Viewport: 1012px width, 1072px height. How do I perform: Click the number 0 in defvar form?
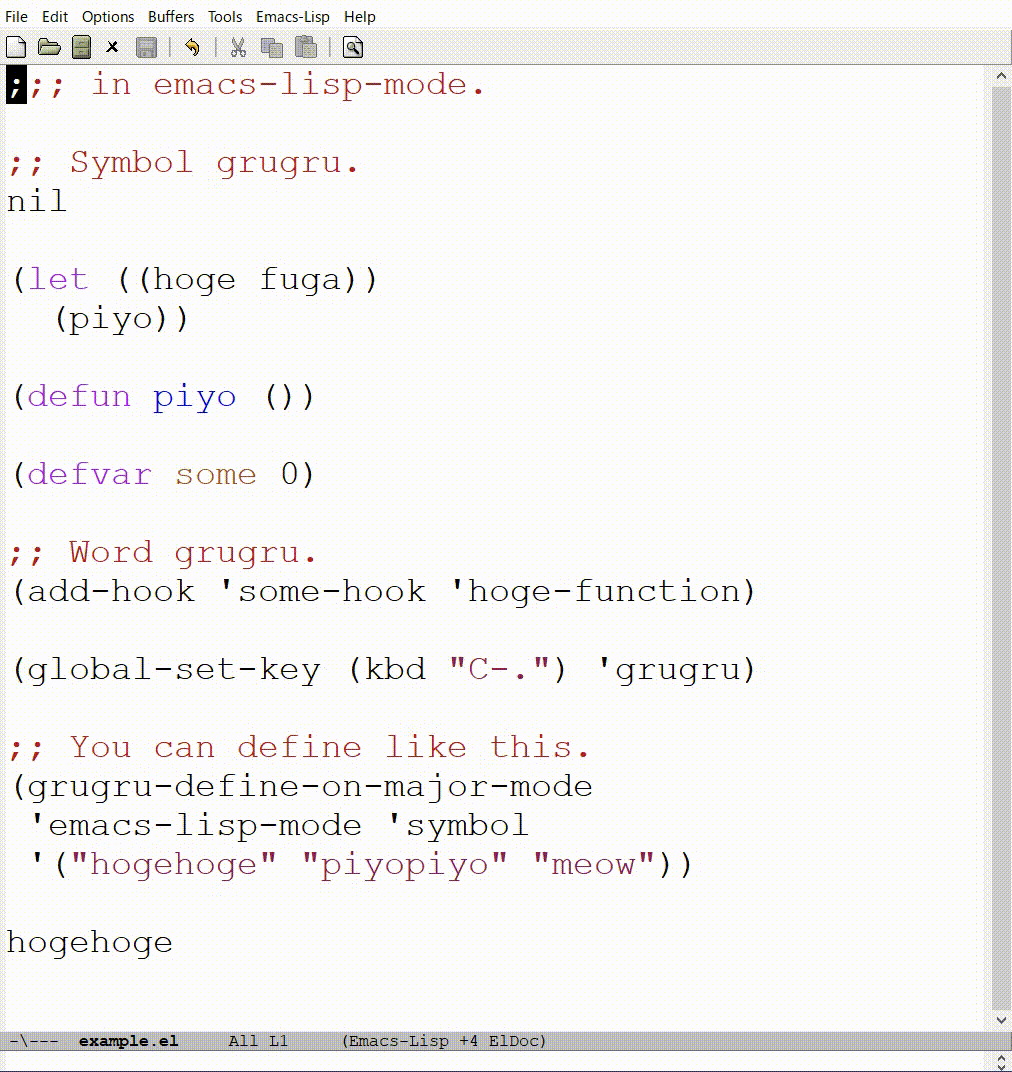[289, 474]
